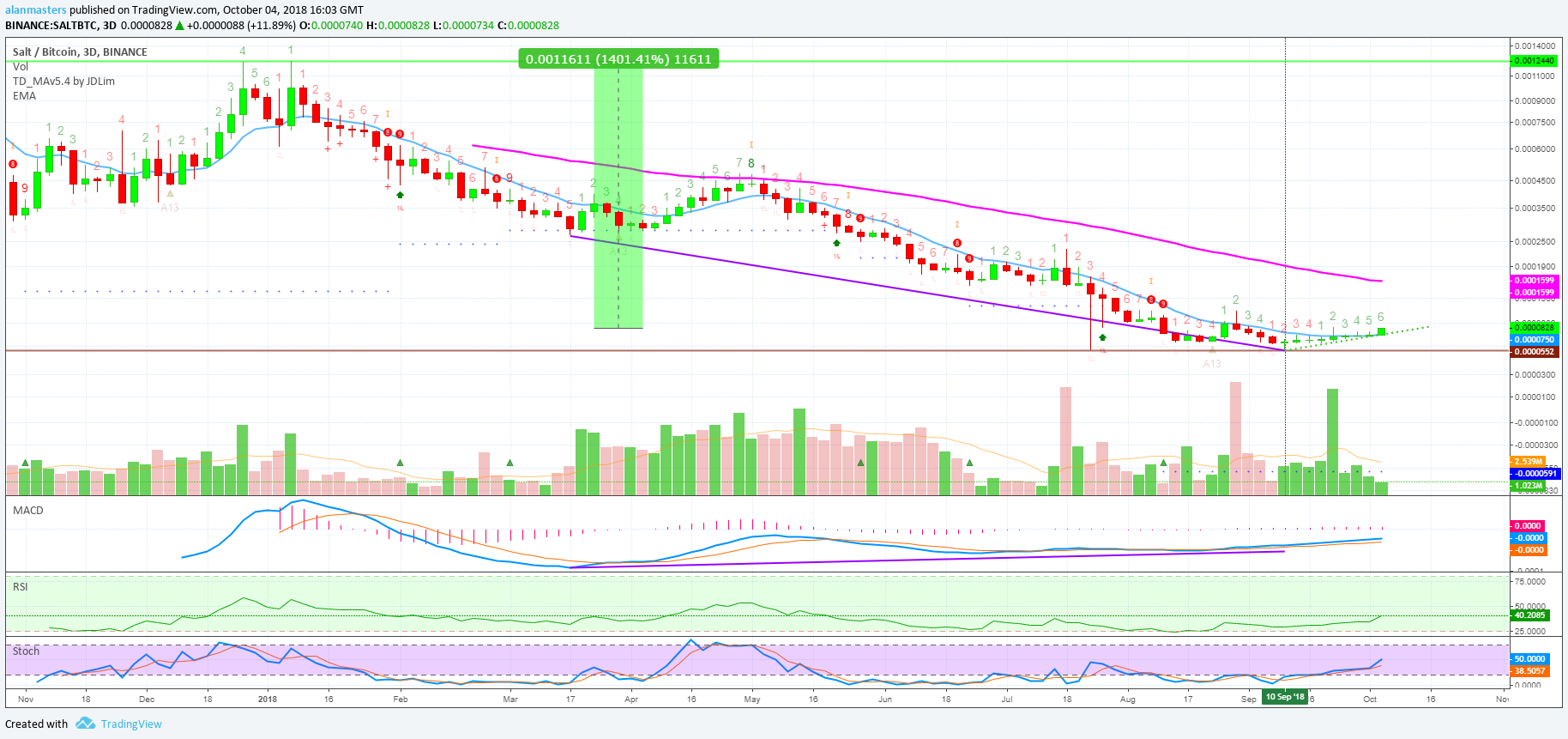Click the EMA indicator legend label
This screenshot has height=739, width=1568.
(24, 95)
